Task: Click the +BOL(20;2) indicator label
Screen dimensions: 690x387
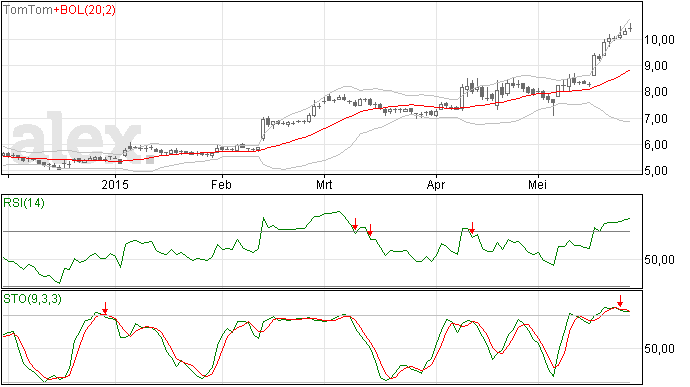Action: coord(85,10)
